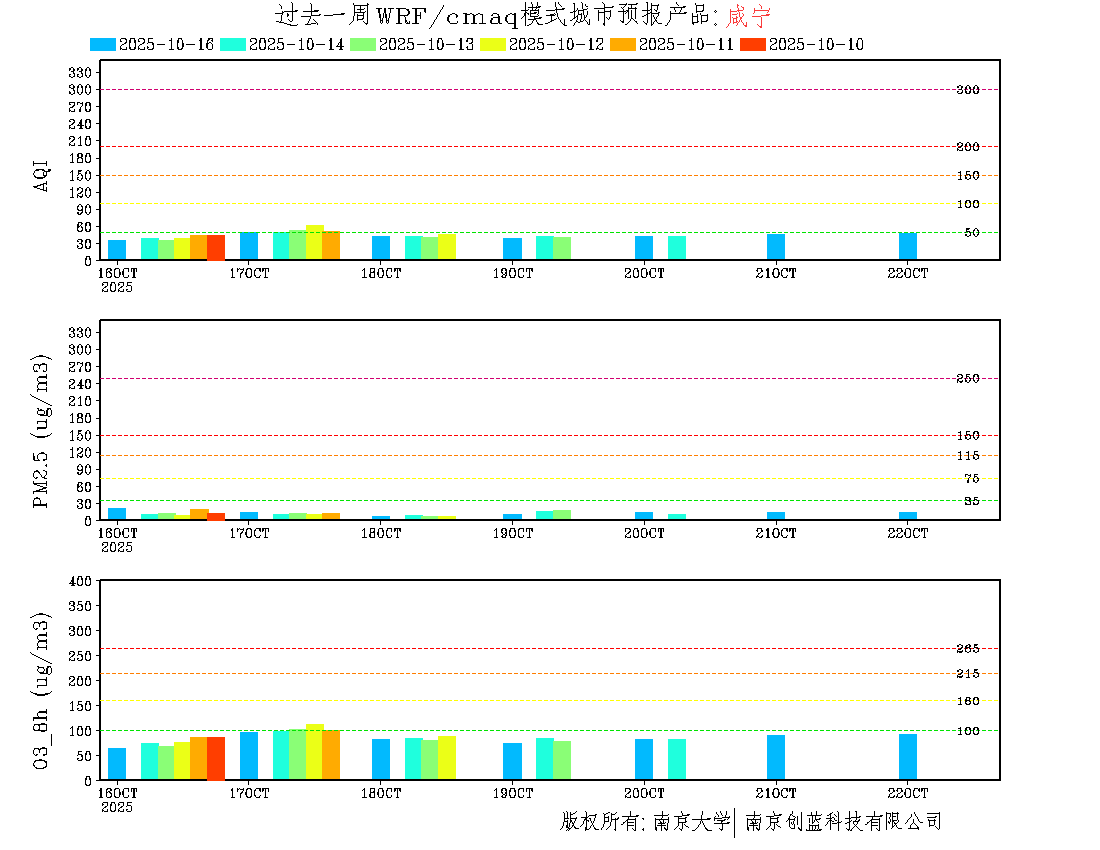Click the red city name 咸宁 in title
The image size is (1100, 850).
[749, 16]
